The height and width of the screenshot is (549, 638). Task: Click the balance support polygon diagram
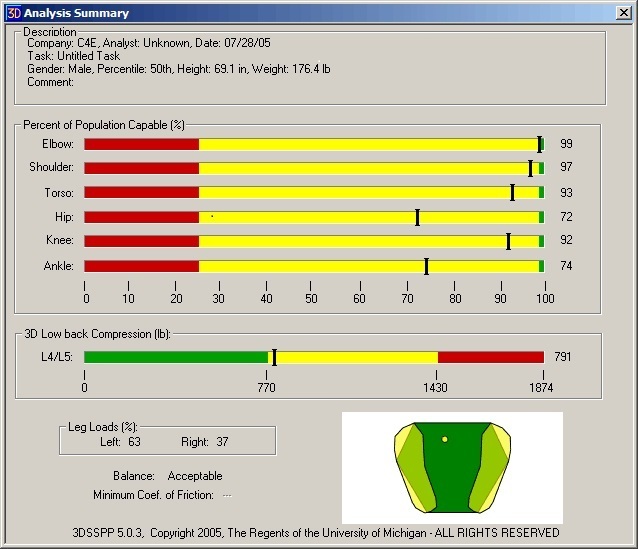[x=452, y=468]
